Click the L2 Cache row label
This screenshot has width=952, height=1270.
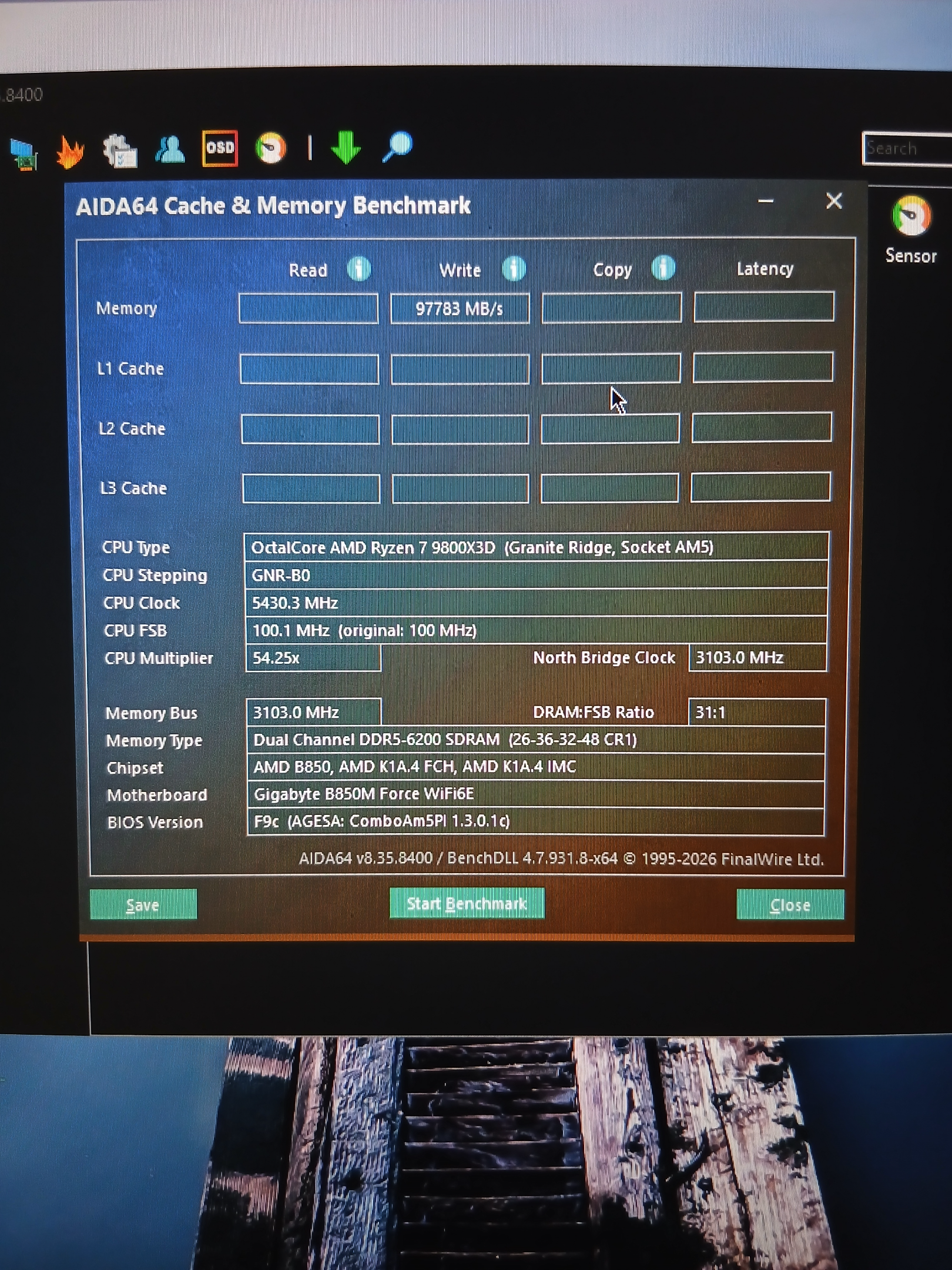click(132, 429)
